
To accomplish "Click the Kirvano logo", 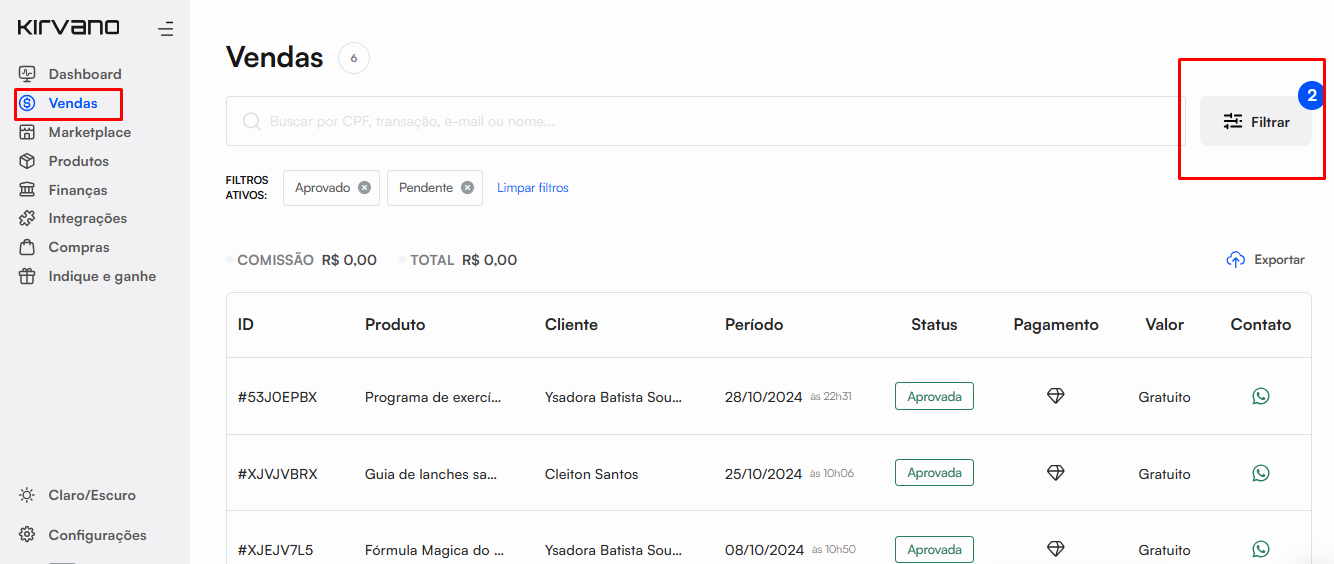I will click(68, 28).
